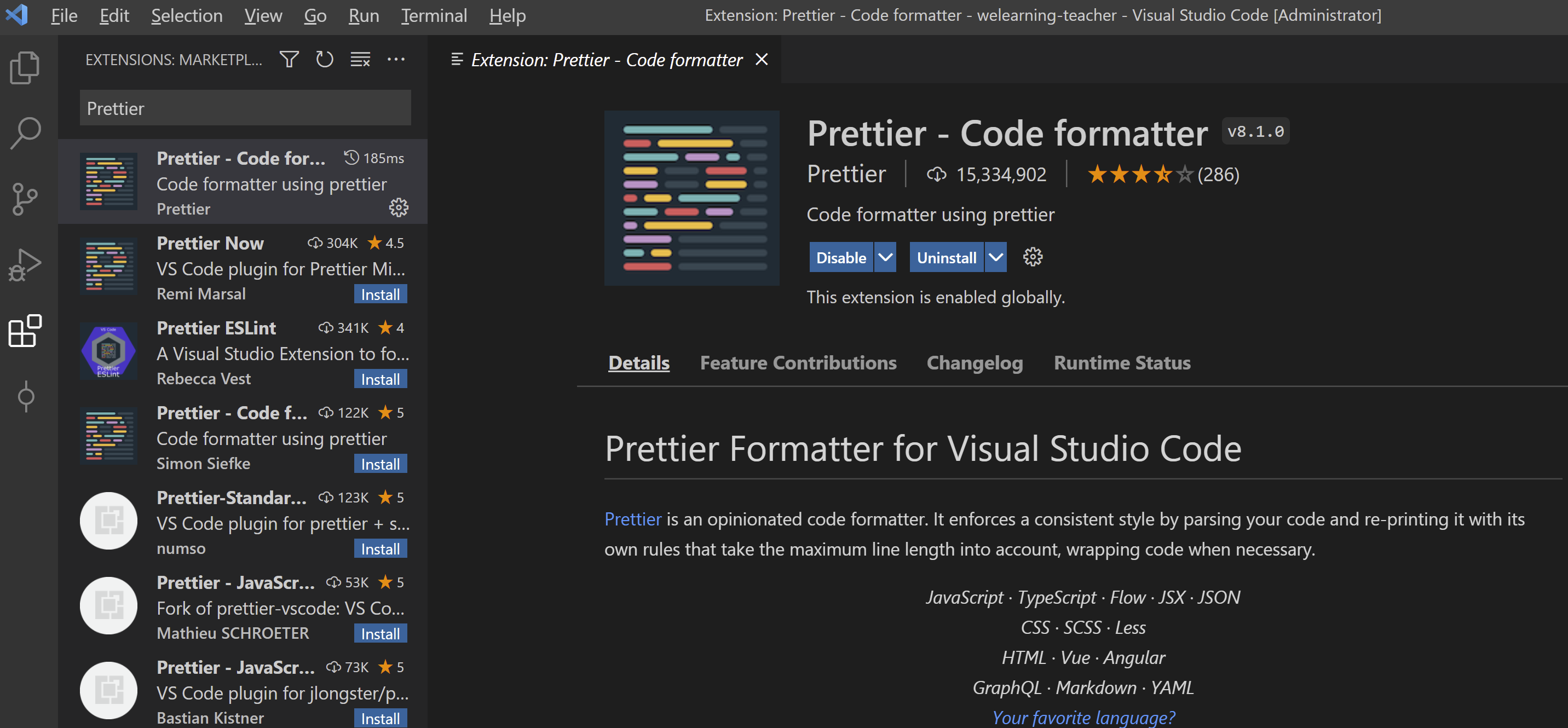Open the Run menu
1568x728 pixels.
tap(364, 16)
